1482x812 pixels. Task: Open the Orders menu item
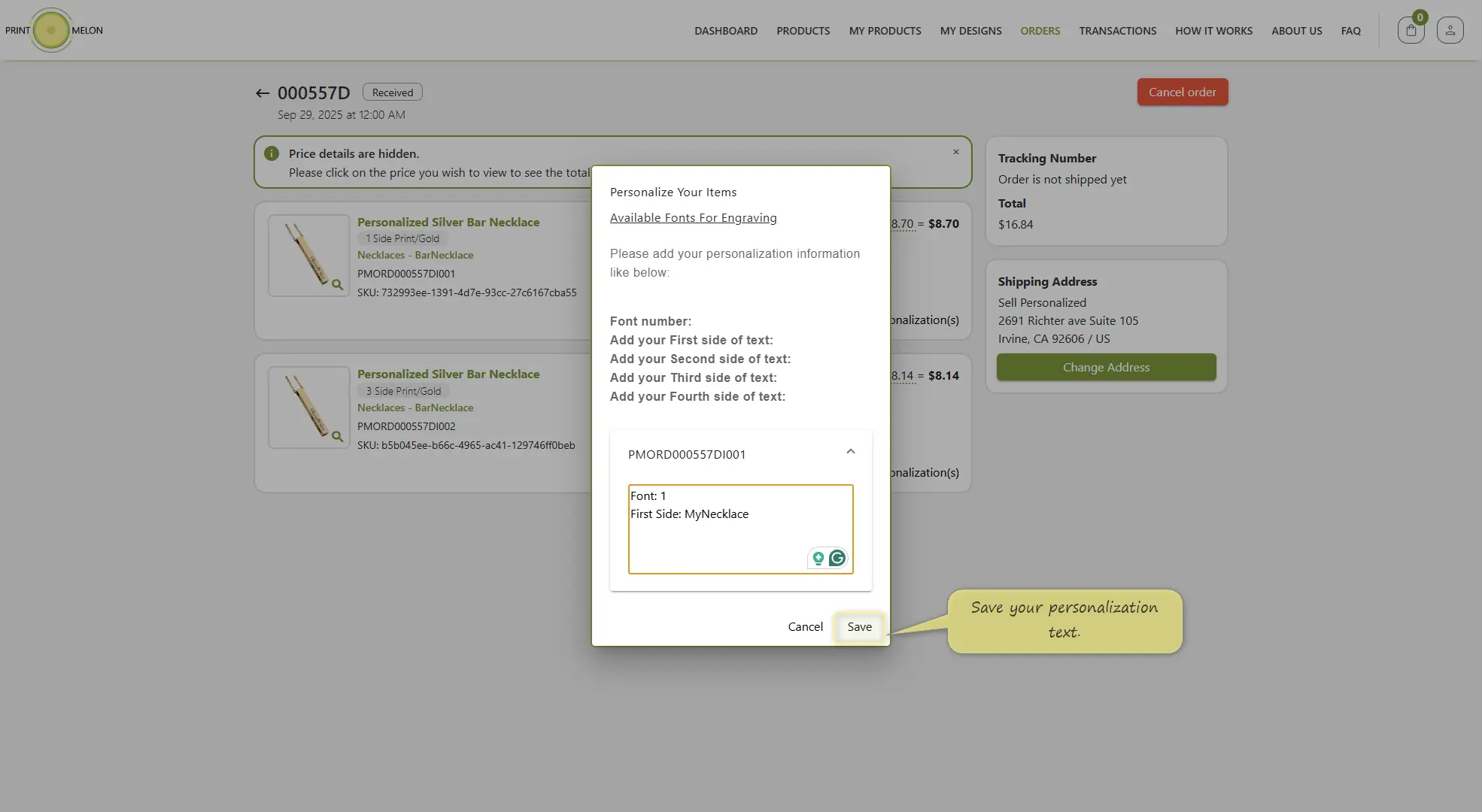[x=1040, y=31]
